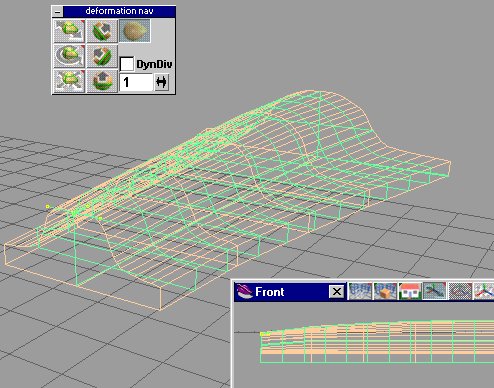Click the highlighted axes icon in Front toolbar

click(435, 291)
